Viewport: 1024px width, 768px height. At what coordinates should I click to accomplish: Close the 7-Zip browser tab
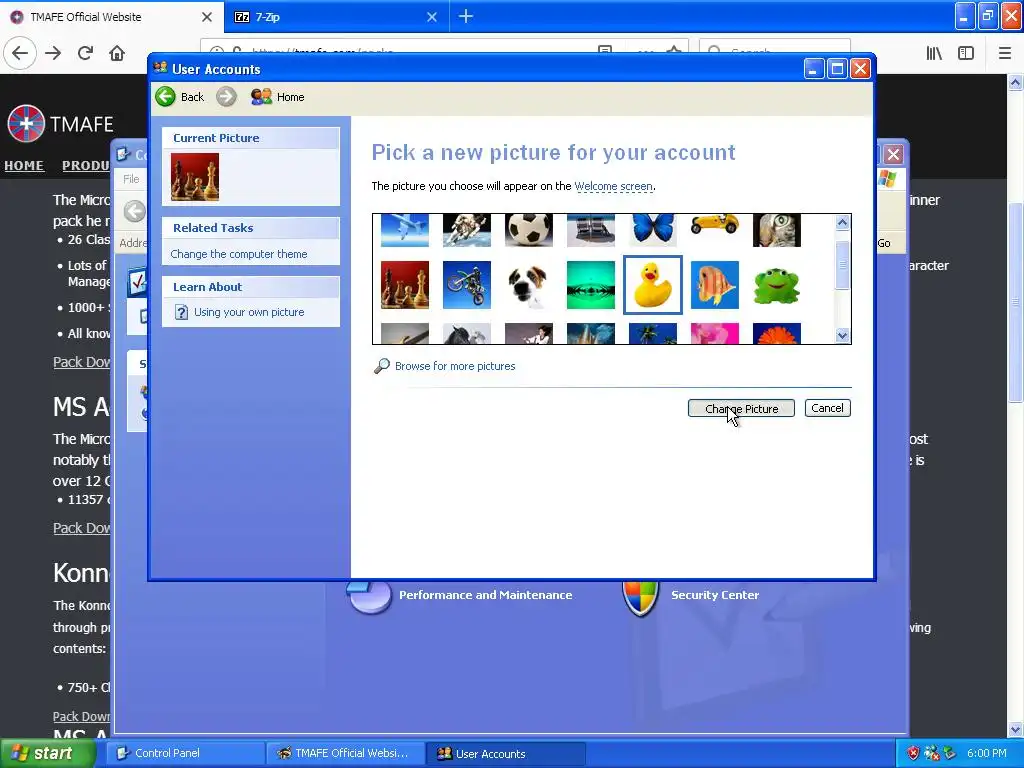tap(432, 17)
